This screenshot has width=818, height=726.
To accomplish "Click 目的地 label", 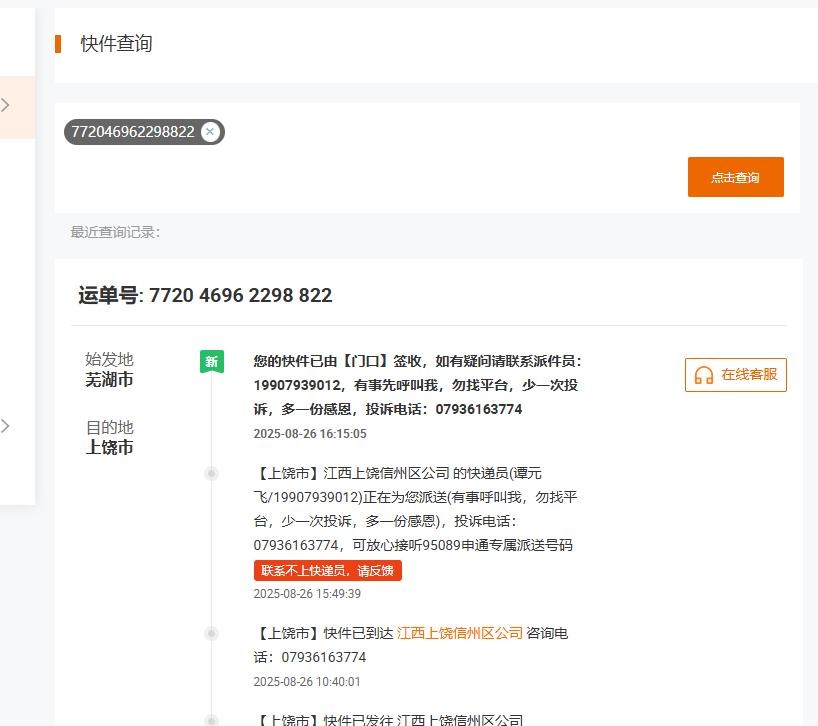I will point(110,427).
